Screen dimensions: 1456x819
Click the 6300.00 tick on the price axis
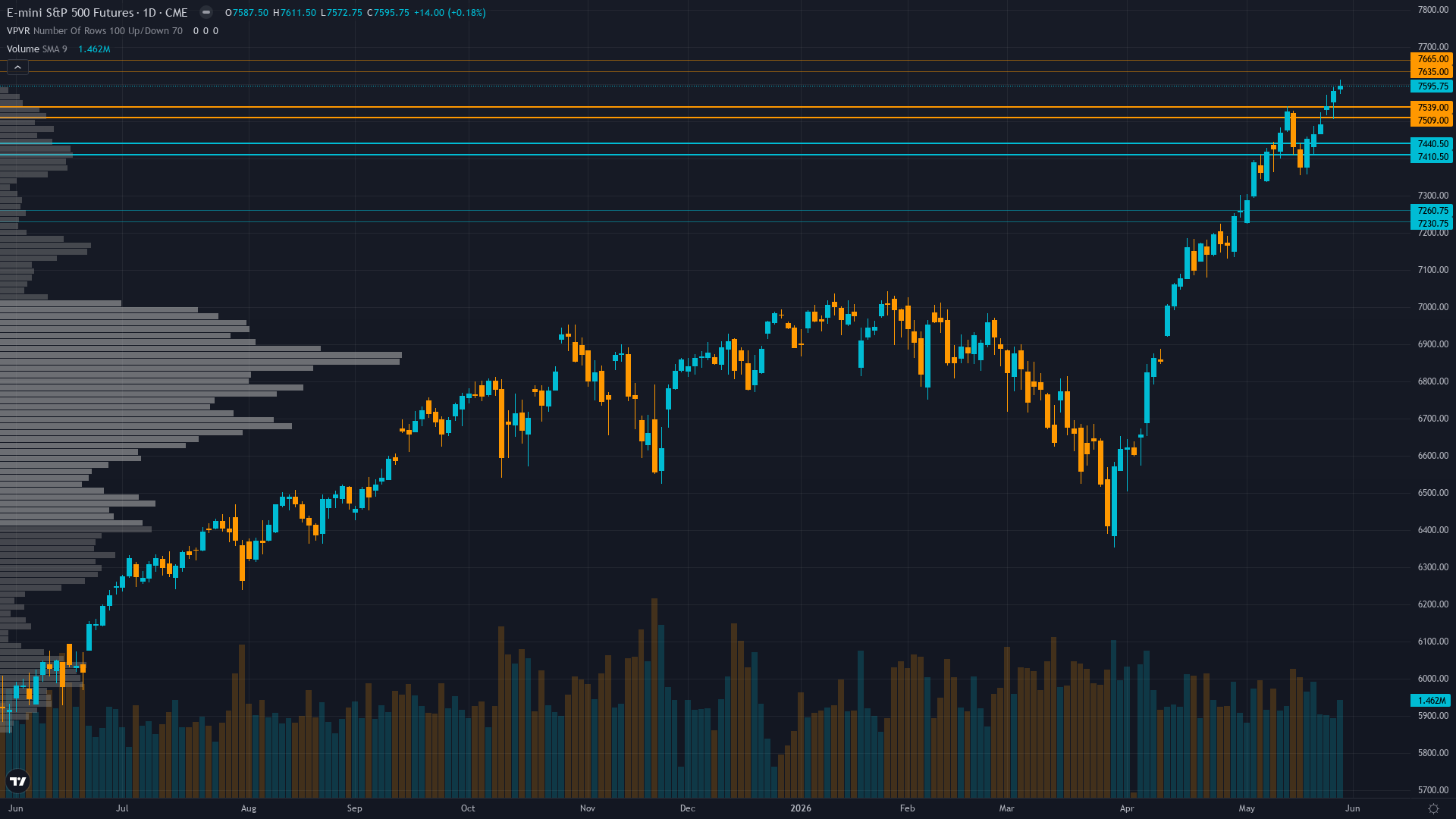tap(1432, 567)
